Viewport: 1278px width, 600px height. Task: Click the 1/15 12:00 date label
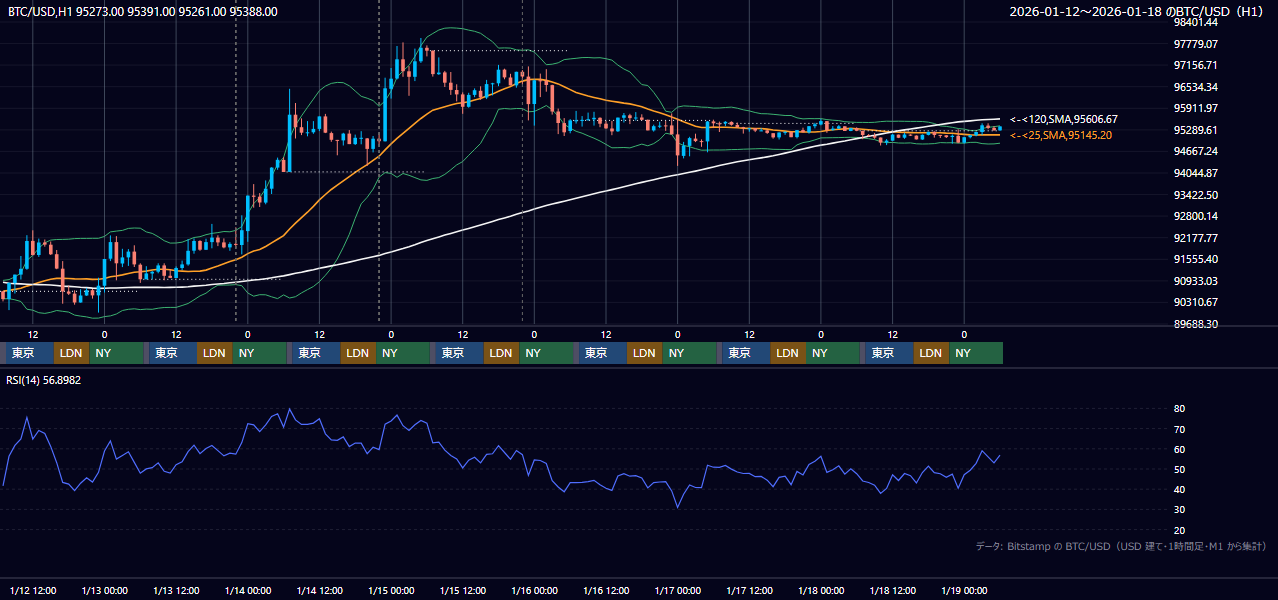(x=463, y=590)
